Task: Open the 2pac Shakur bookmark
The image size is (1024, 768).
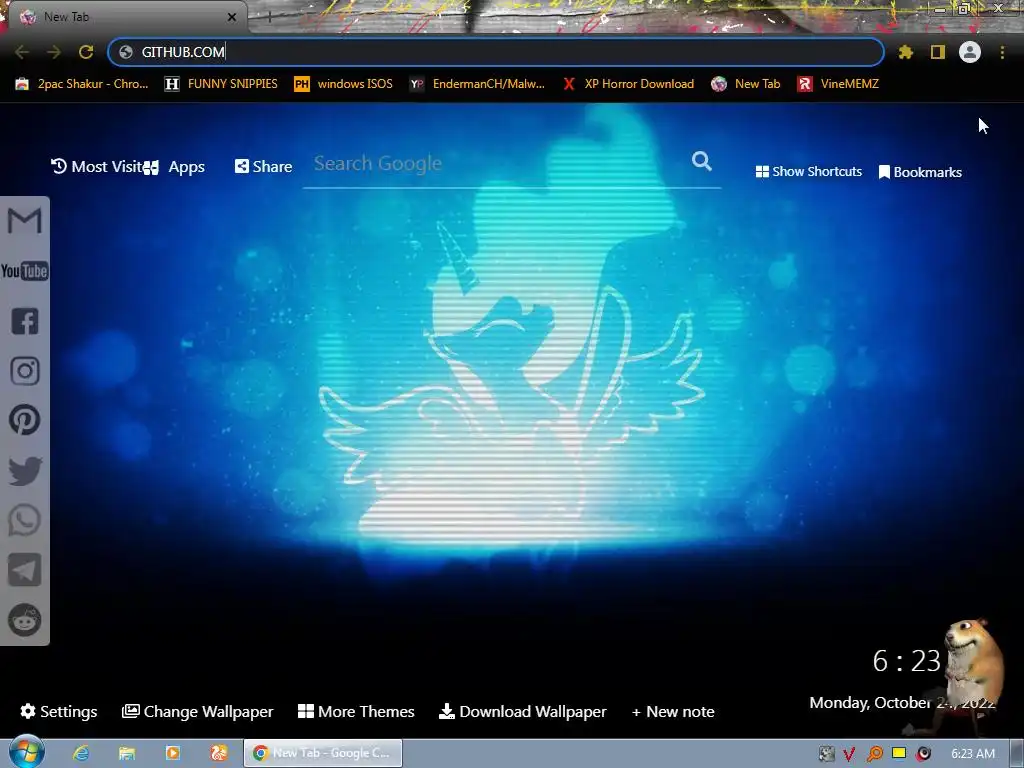Action: (x=82, y=84)
